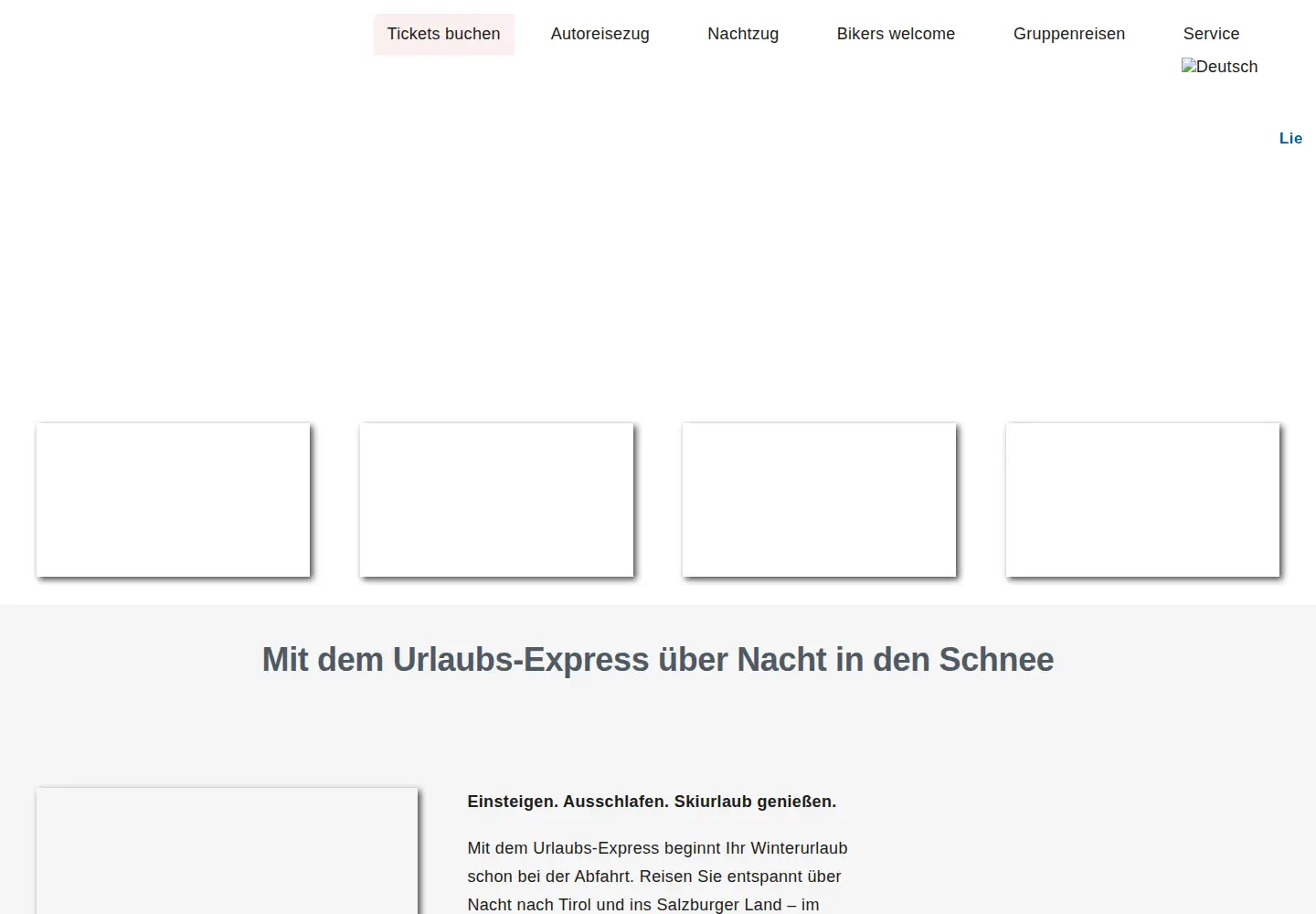This screenshot has width=1316, height=914.
Task: Open the Service menu
Action: 1211,34
